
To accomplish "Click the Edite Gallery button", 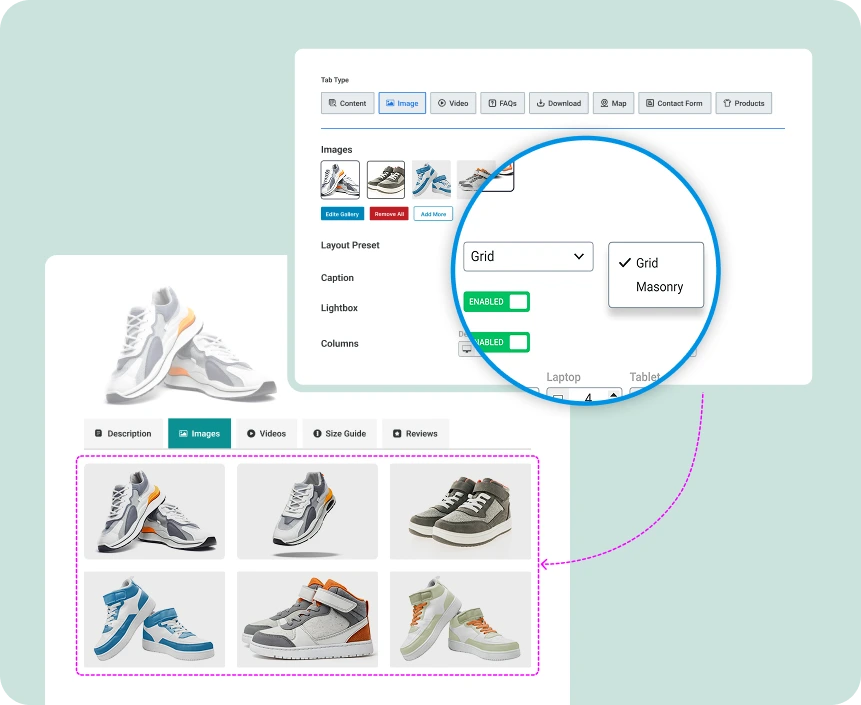I will [342, 214].
